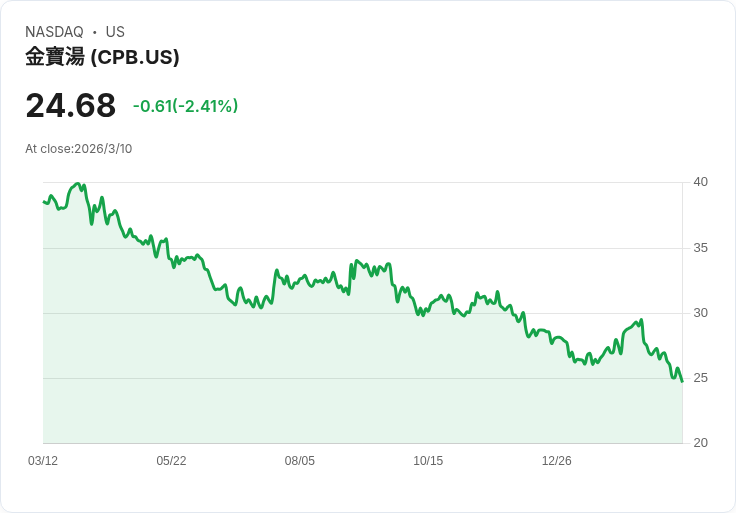The height and width of the screenshot is (513, 736).
Task: Click the 03/12 date axis label
Action: (x=43, y=460)
